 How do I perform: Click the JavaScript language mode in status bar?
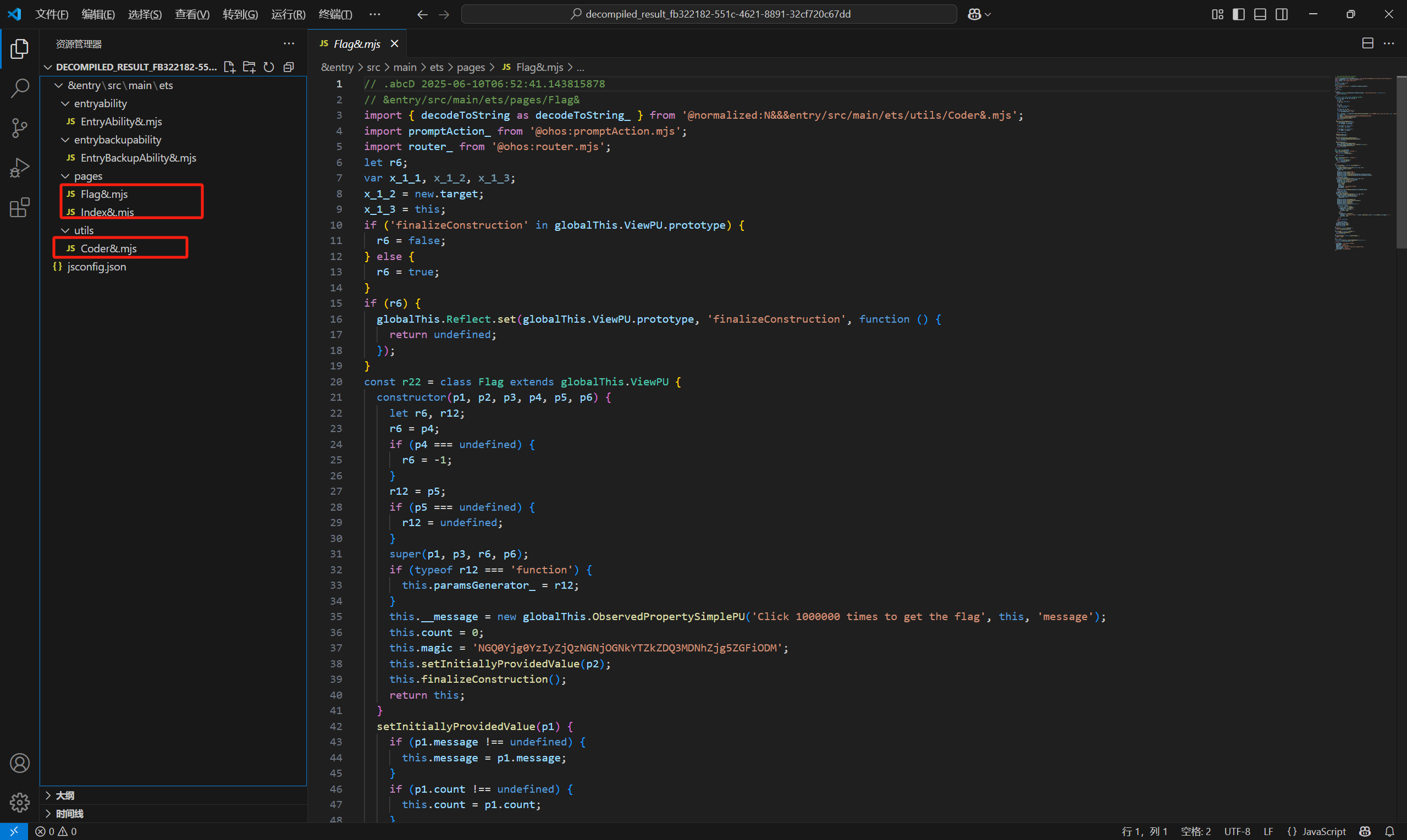1323,831
